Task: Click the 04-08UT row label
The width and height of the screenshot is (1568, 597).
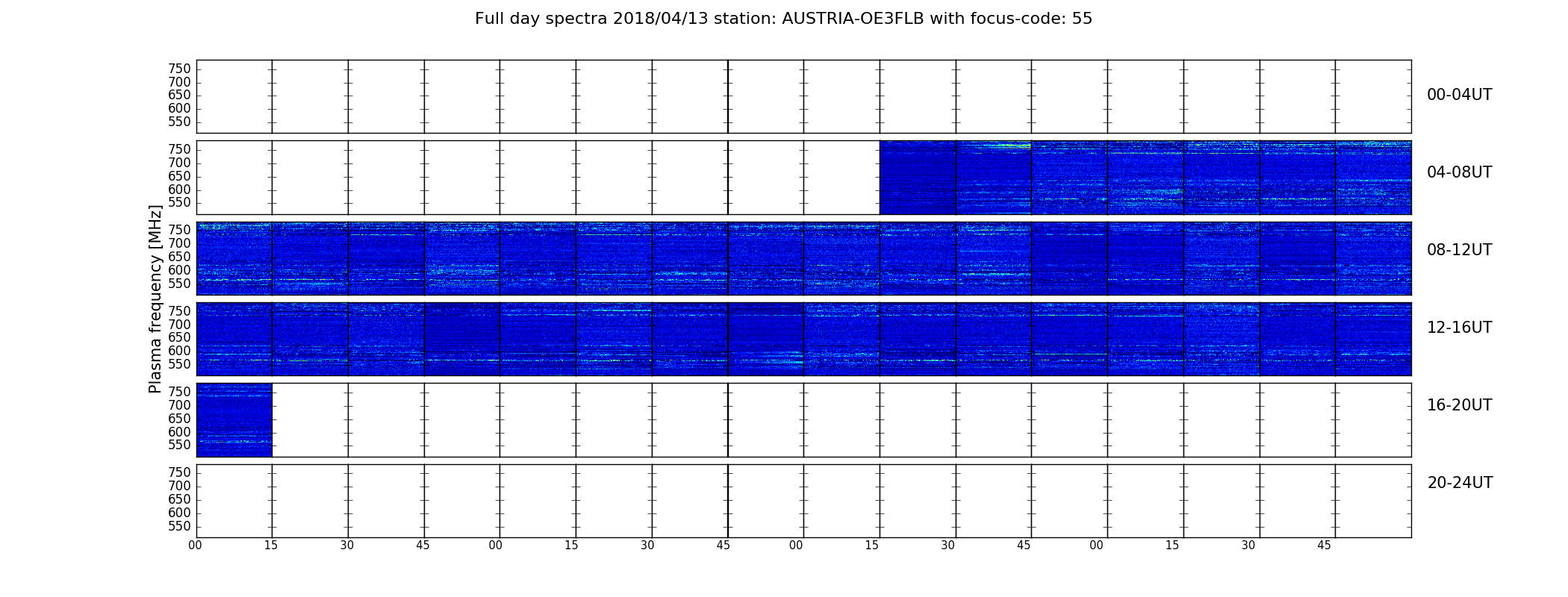Action: tap(1459, 172)
